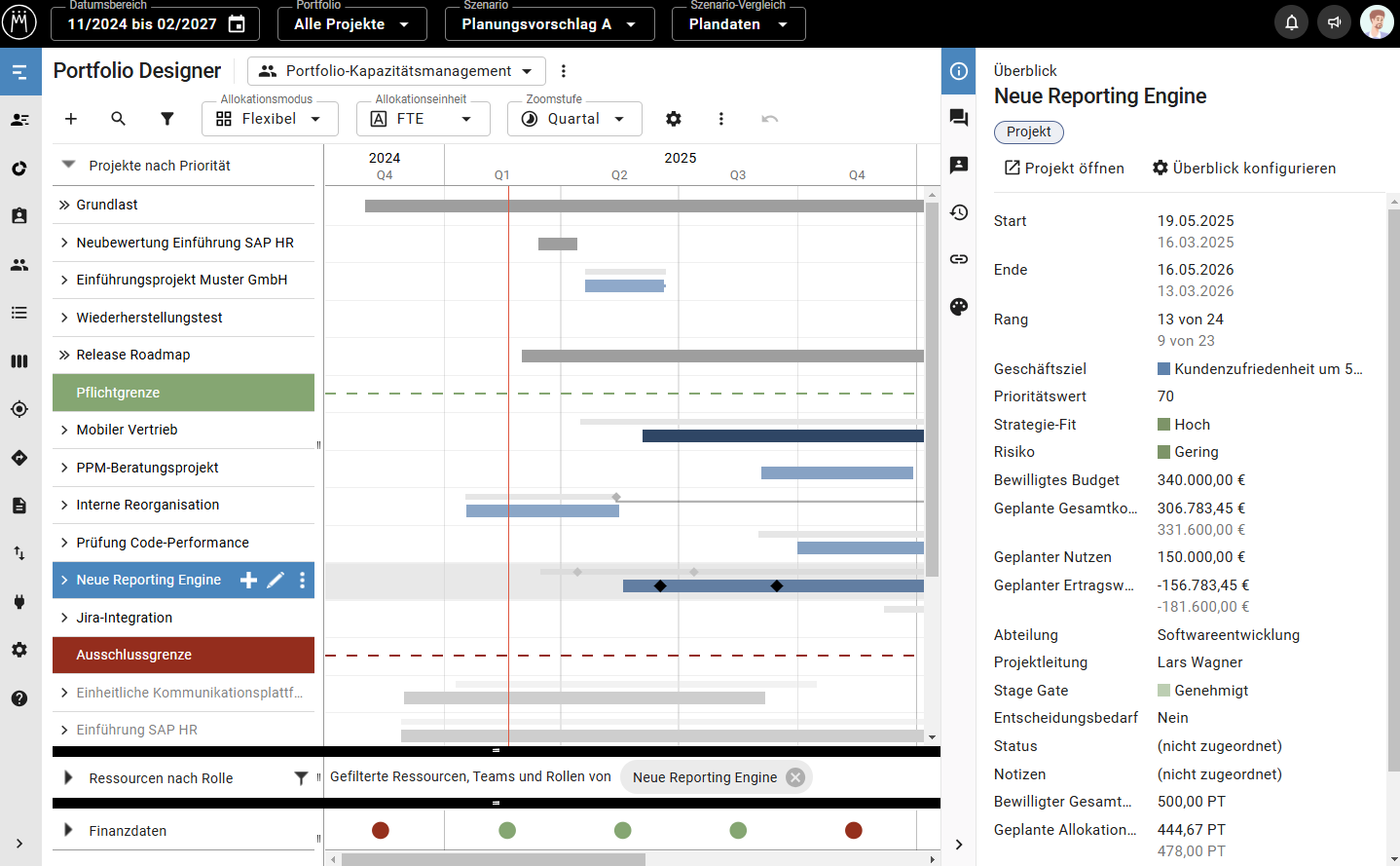The width and height of the screenshot is (1400, 866).
Task: Open more options next to Portfolio-Kapazitätsmanagement
Action: click(564, 71)
